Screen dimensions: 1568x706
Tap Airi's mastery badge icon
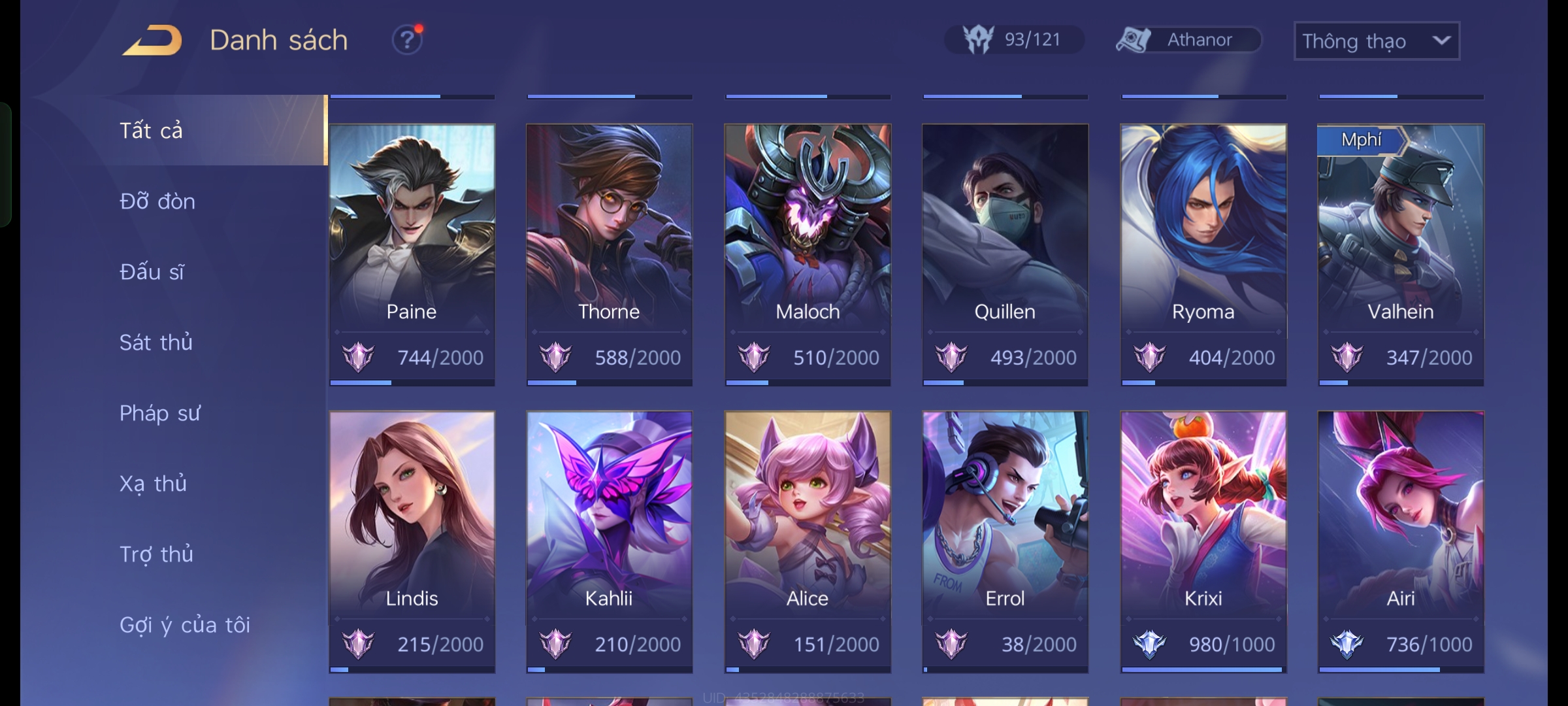1347,644
